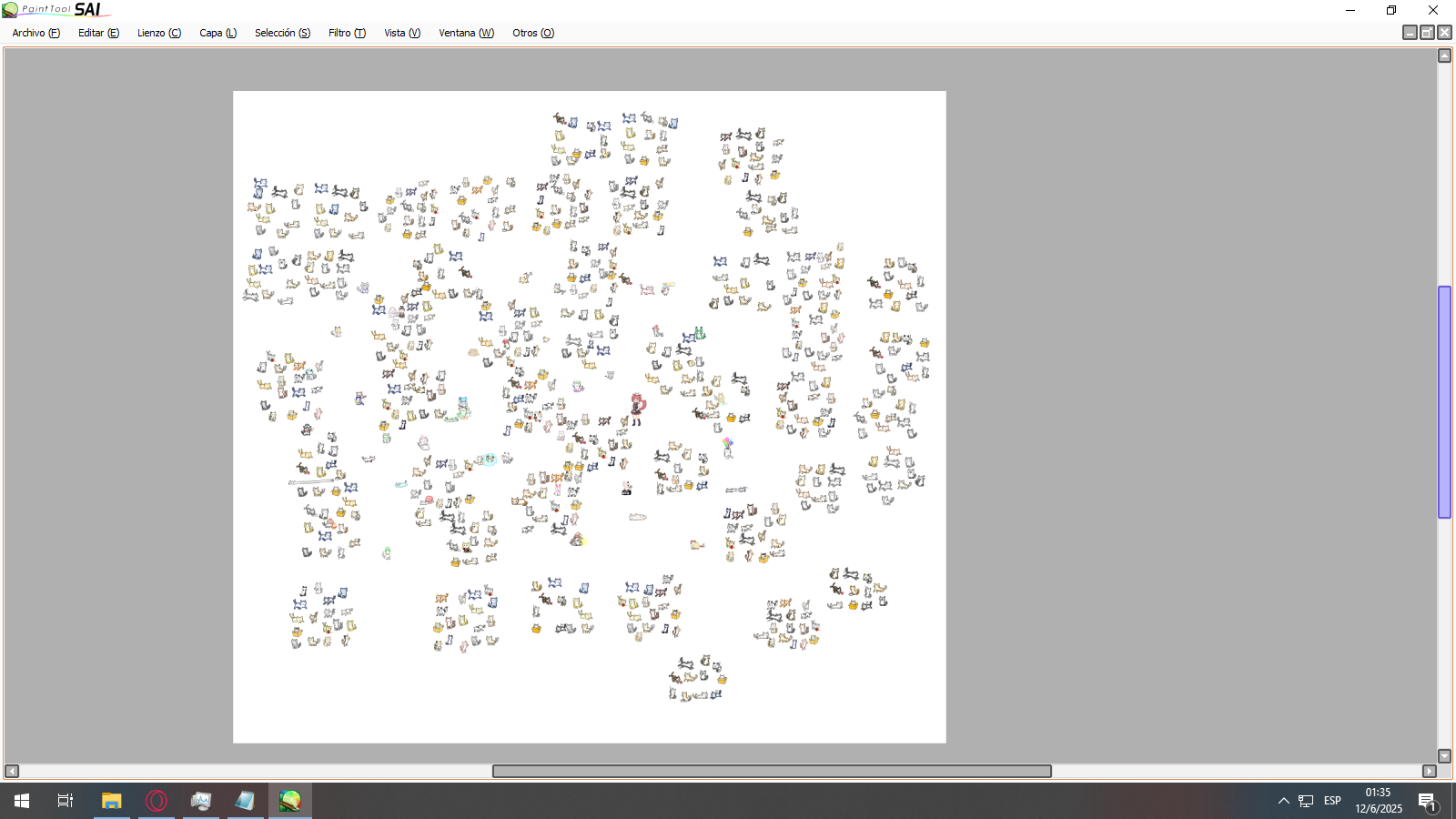Open the Filtro menu
This screenshot has width=1456, height=819.
(x=347, y=33)
